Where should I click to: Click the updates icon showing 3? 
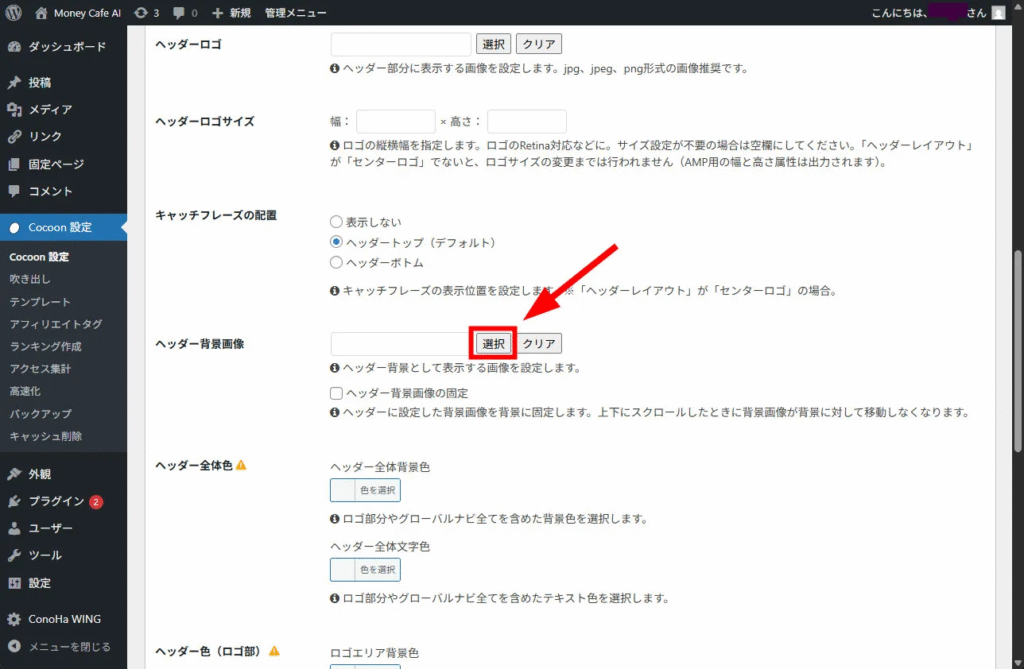coord(140,12)
